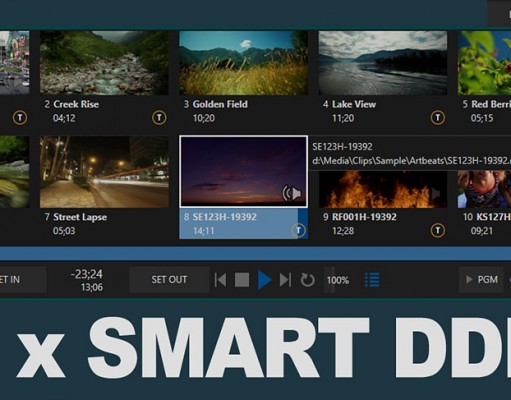Click the '8 SE123H-19392' clip title

click(x=220, y=217)
